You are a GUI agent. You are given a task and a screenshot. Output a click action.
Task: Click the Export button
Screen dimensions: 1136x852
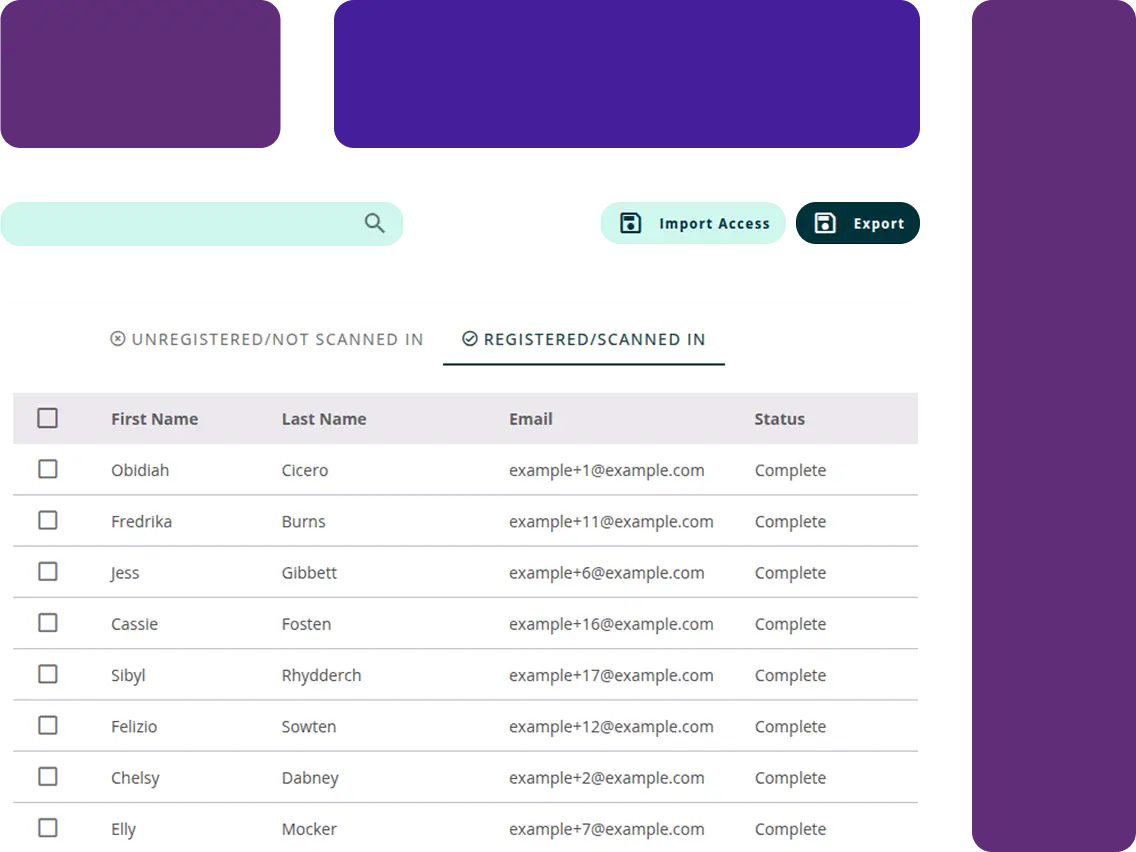[858, 222]
